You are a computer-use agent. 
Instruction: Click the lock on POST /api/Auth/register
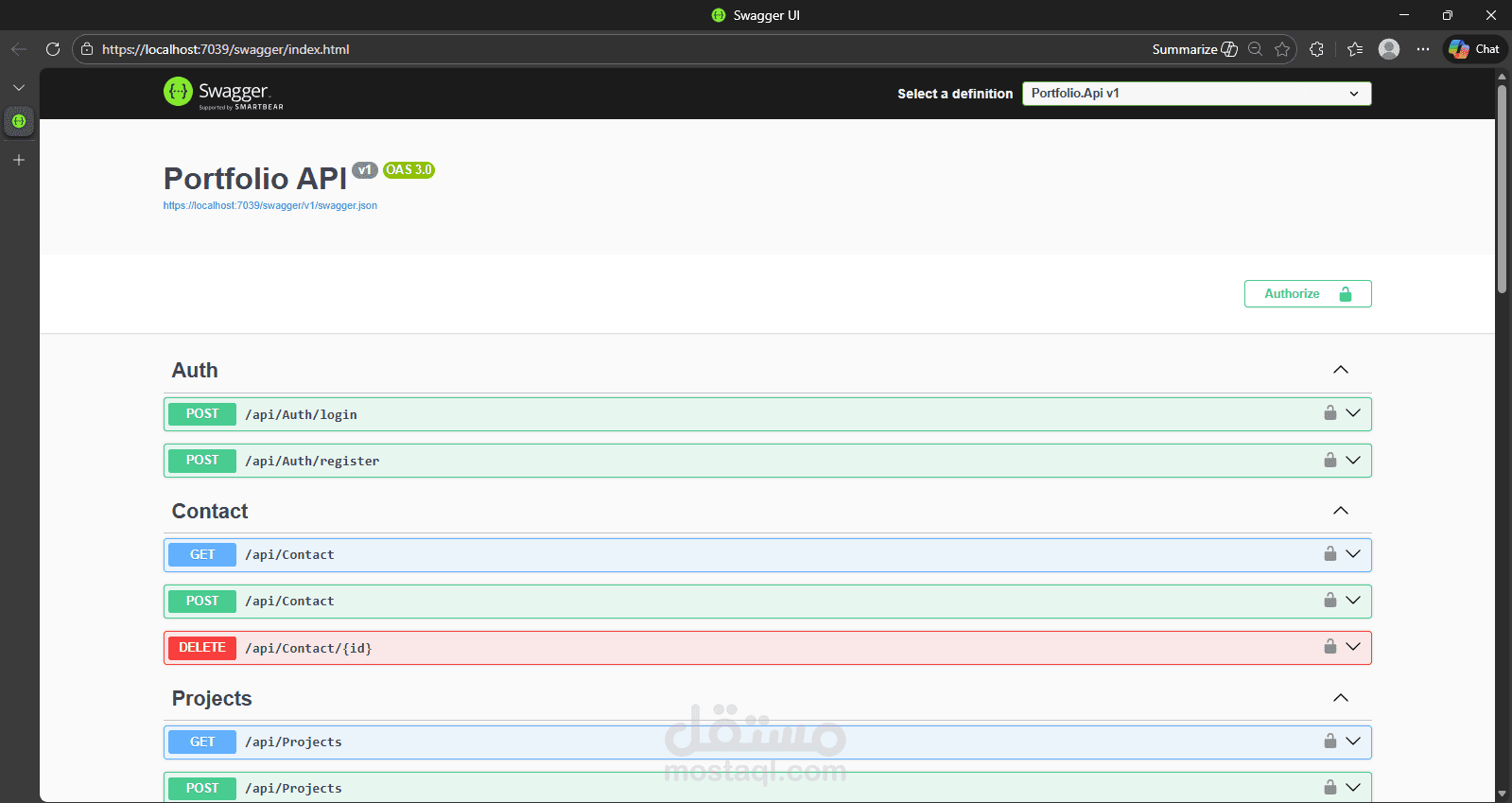(x=1330, y=460)
